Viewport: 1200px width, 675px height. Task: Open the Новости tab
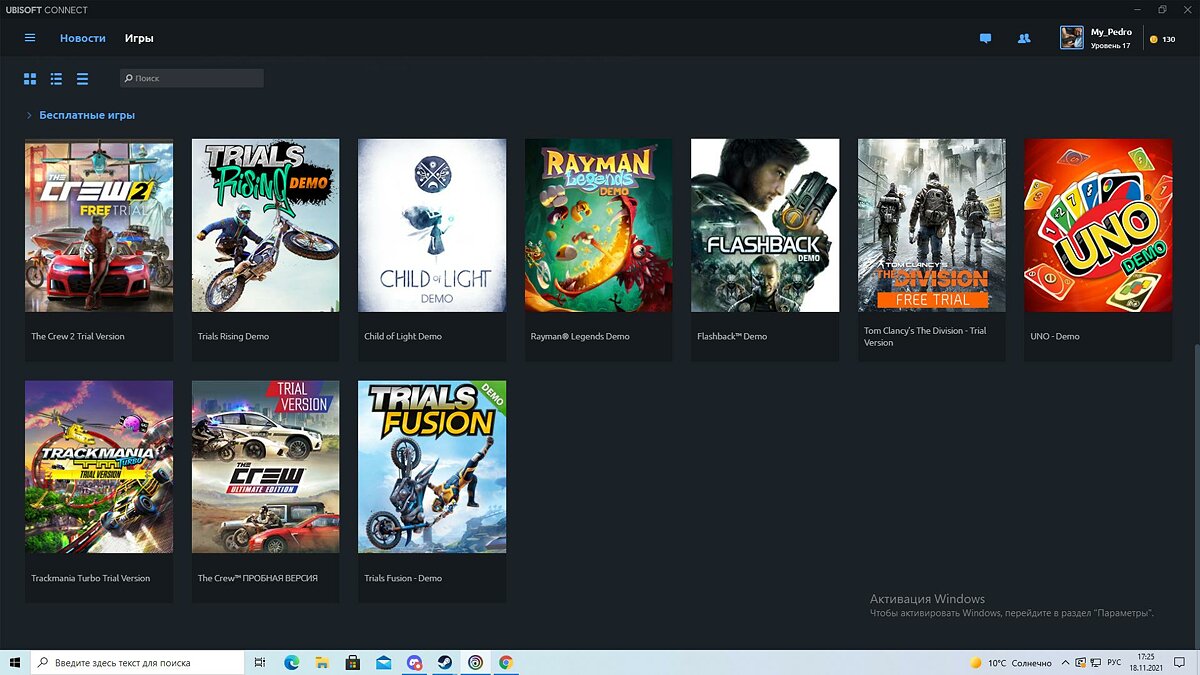pos(82,38)
